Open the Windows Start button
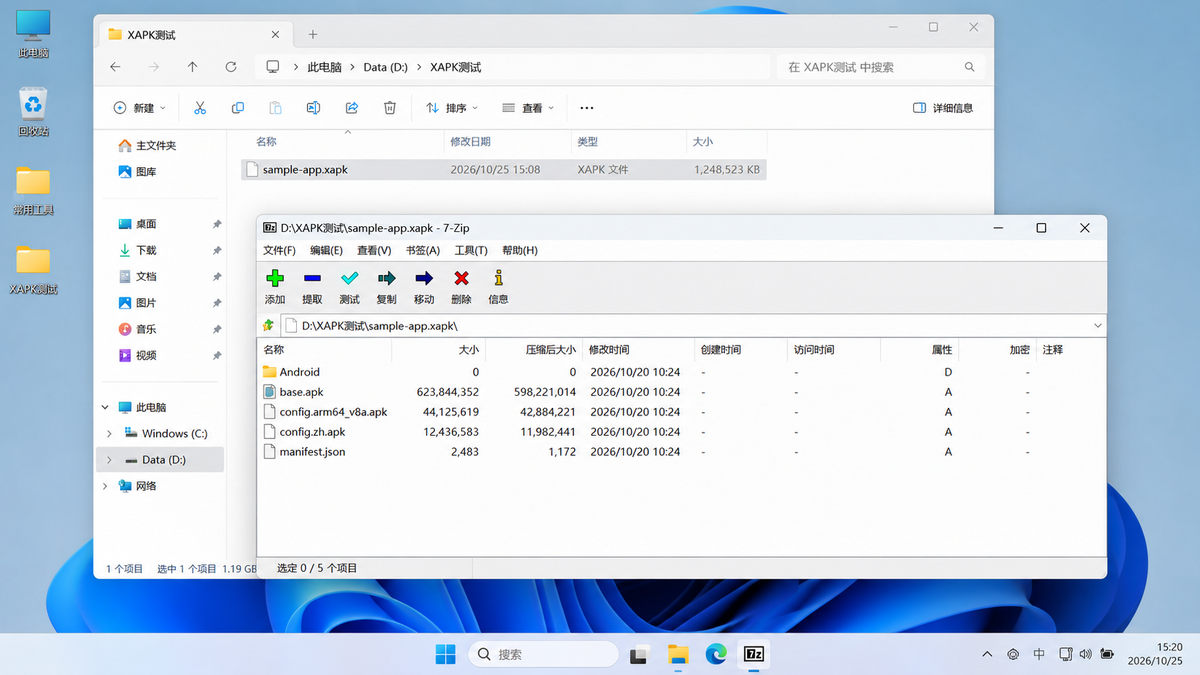 click(445, 654)
